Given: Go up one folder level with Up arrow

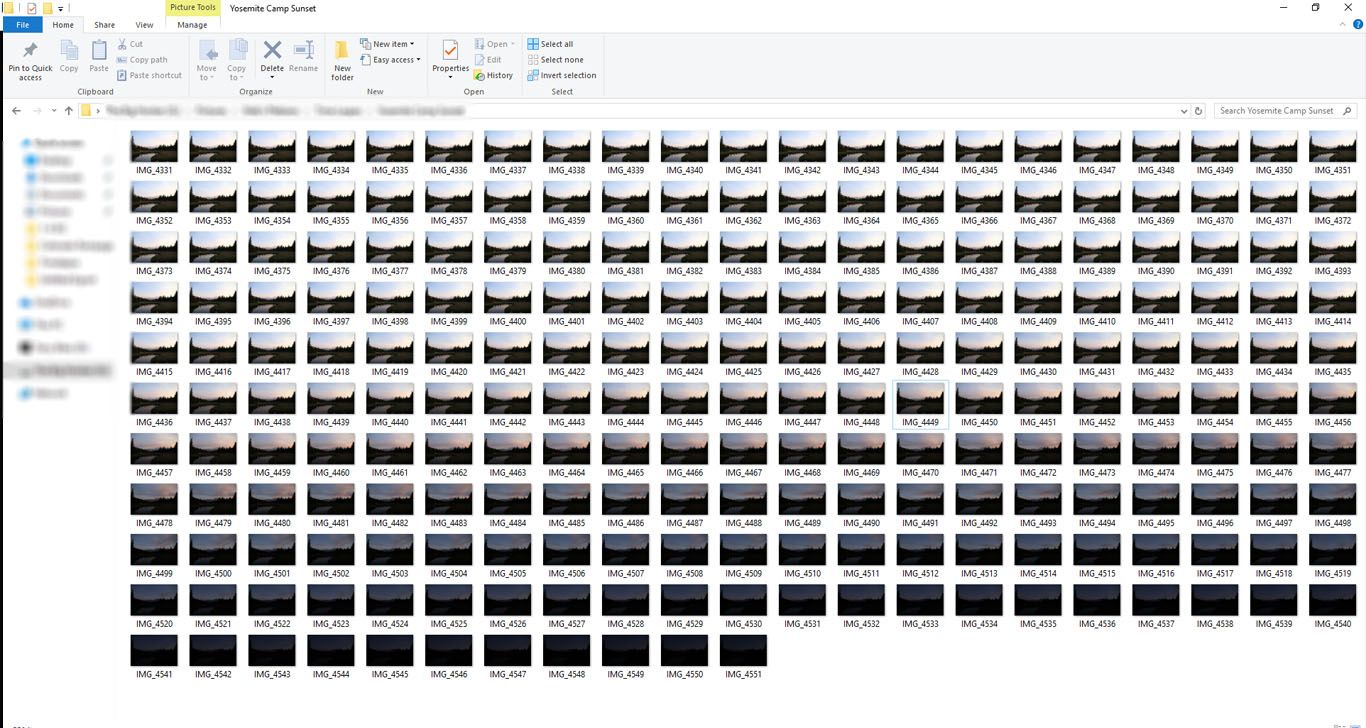Looking at the screenshot, I should click(x=68, y=111).
